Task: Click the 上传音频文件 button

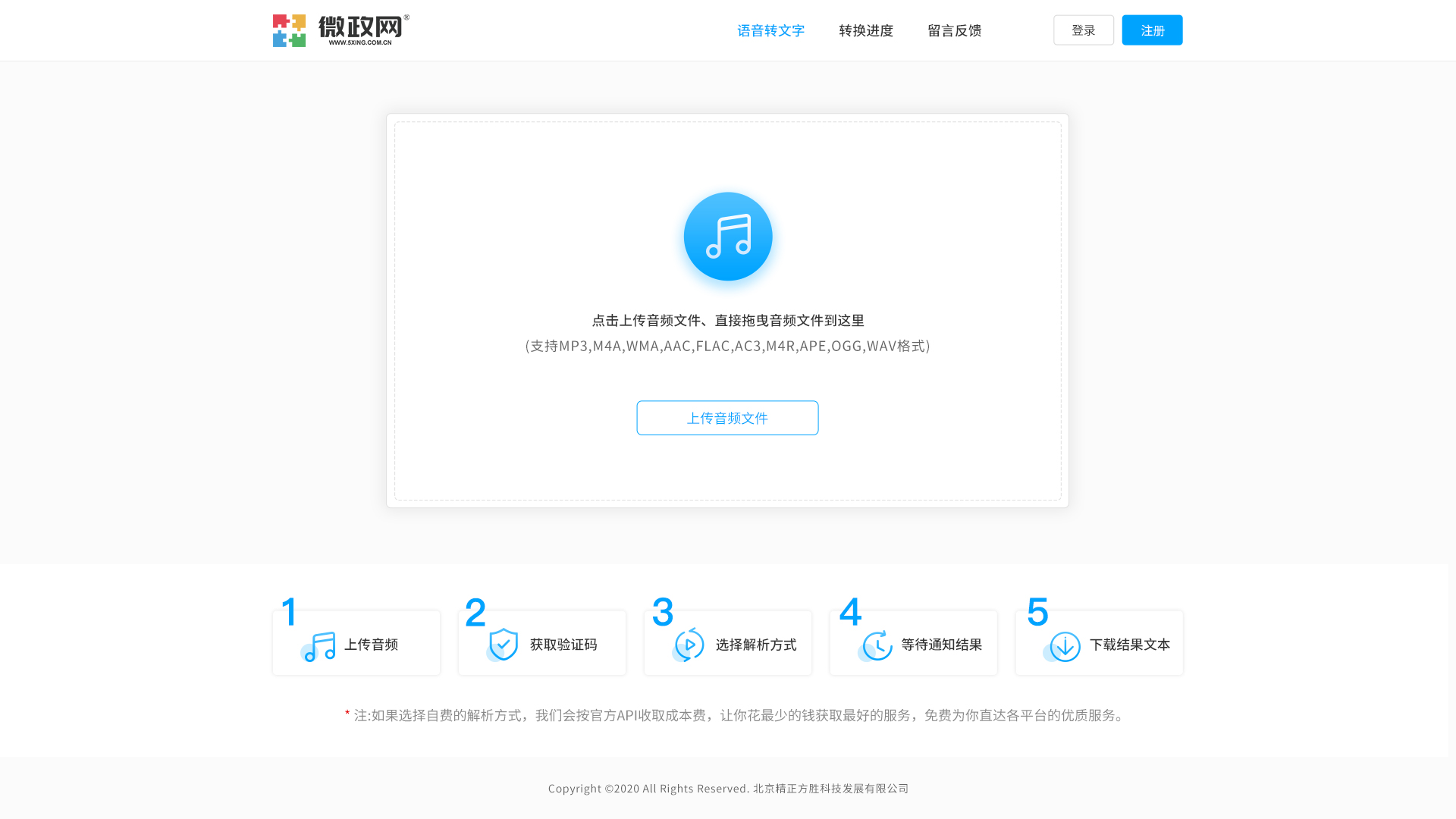Action: point(727,418)
